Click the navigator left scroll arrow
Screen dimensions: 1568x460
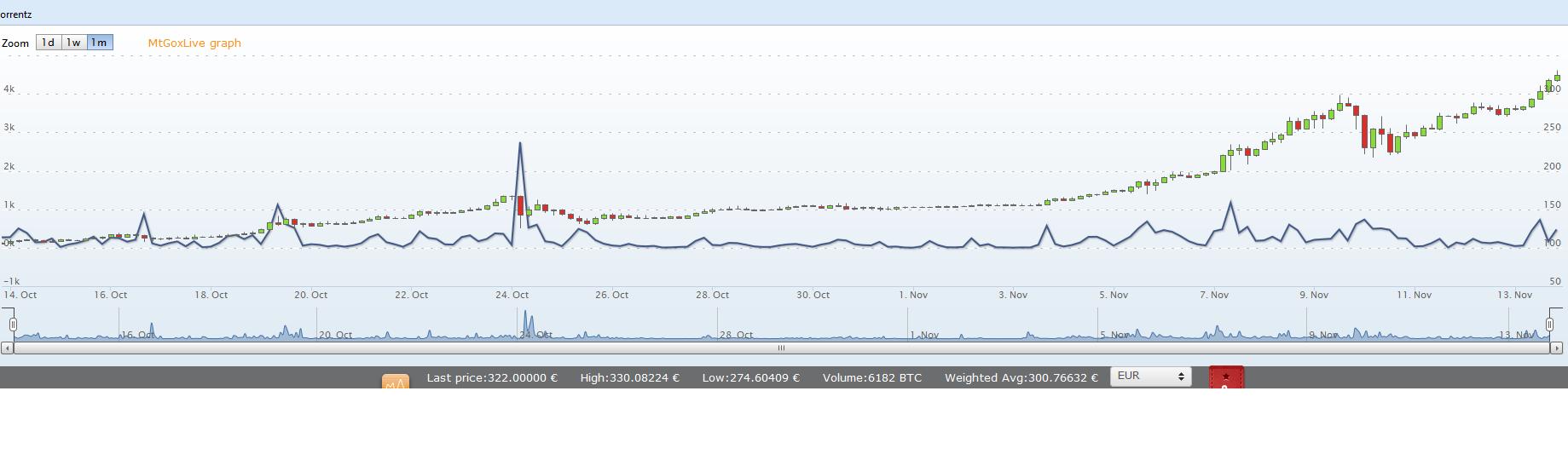click(x=7, y=348)
